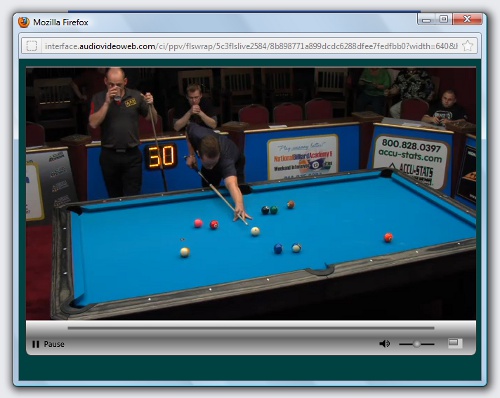Click the site identity icon in address bar
The height and width of the screenshot is (398, 500).
32,46
